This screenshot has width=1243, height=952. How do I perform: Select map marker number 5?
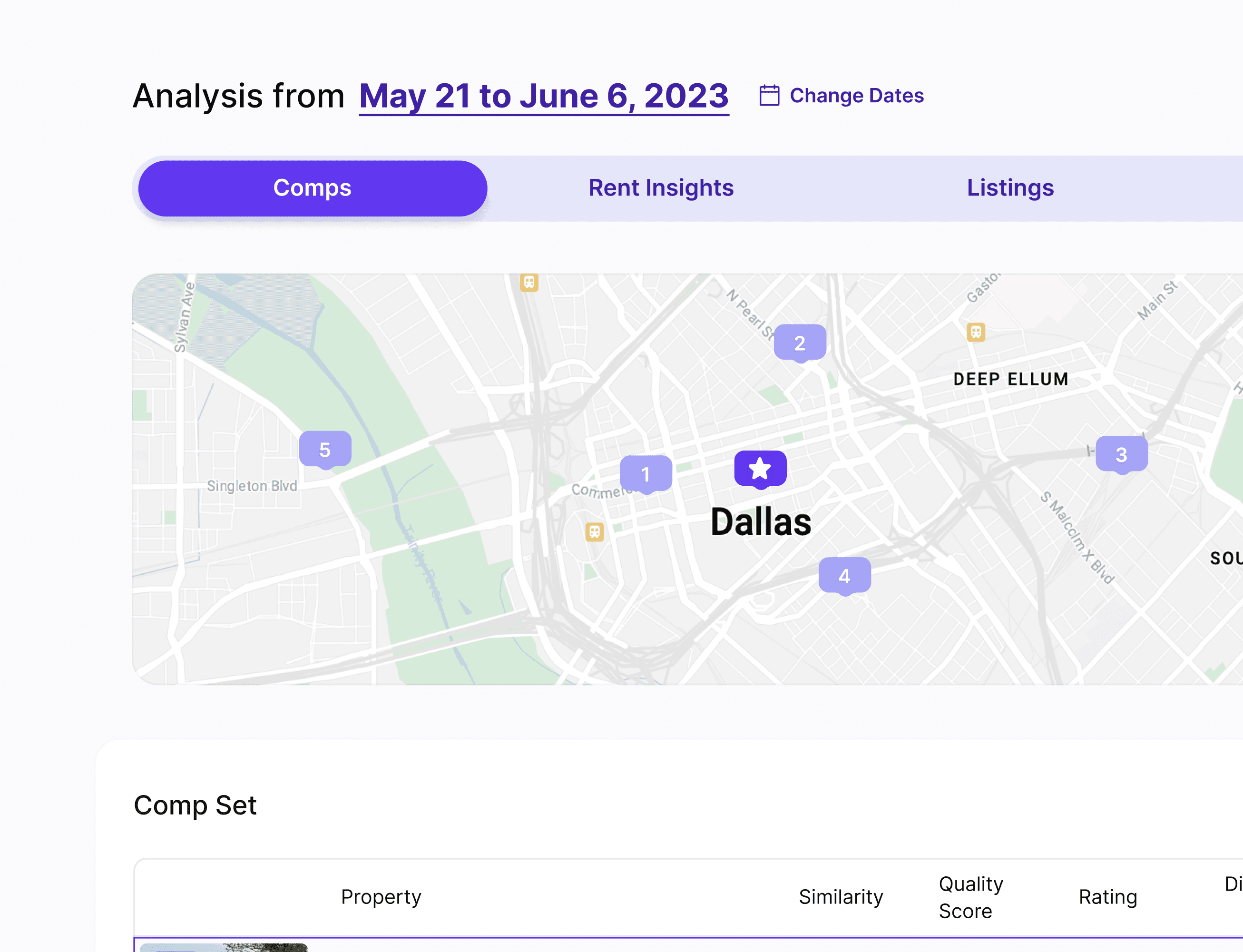tap(325, 450)
